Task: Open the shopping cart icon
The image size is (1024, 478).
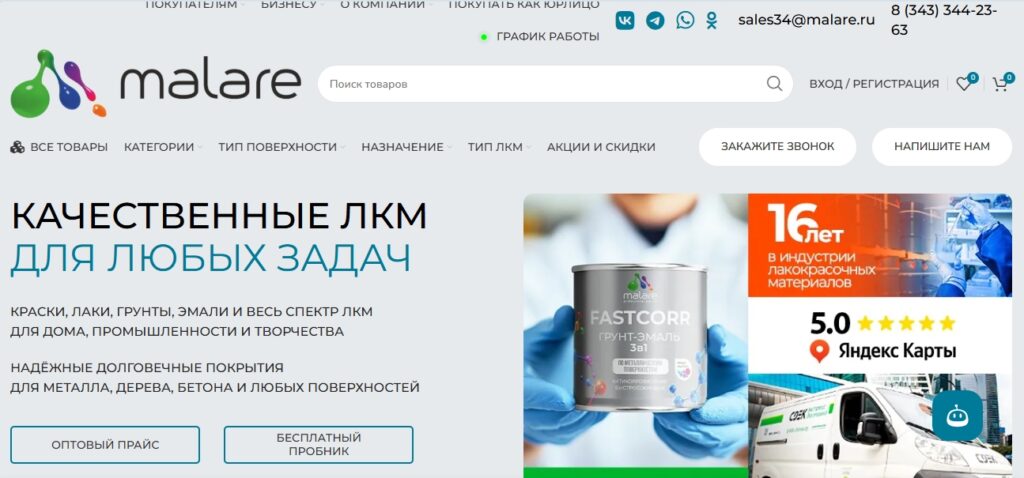Action: pos(1001,83)
